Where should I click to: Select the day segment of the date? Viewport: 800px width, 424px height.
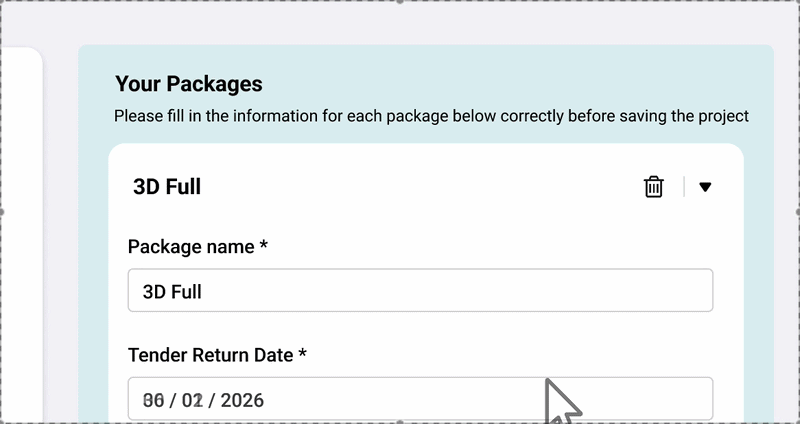click(x=153, y=401)
